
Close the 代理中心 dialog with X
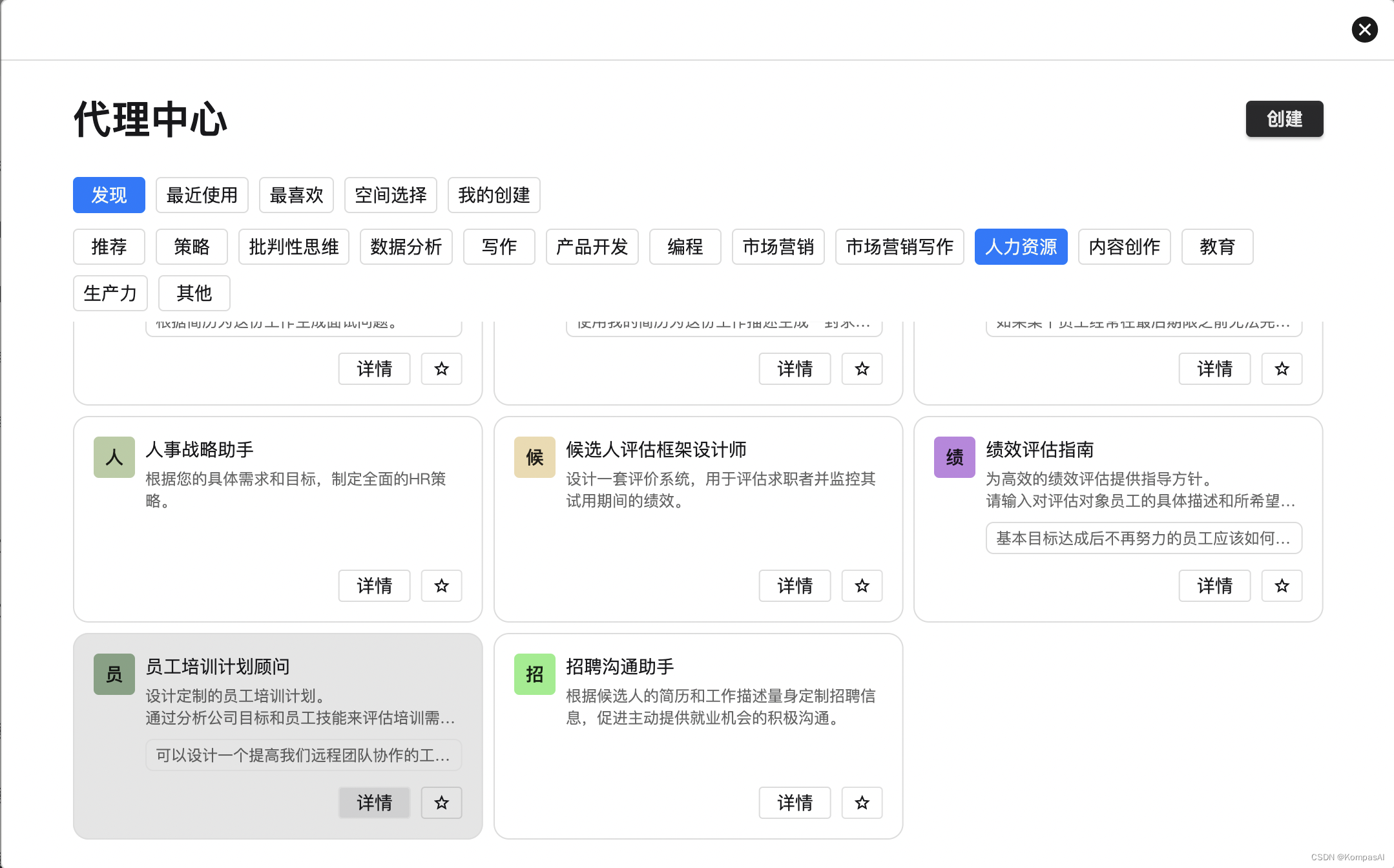[1364, 30]
